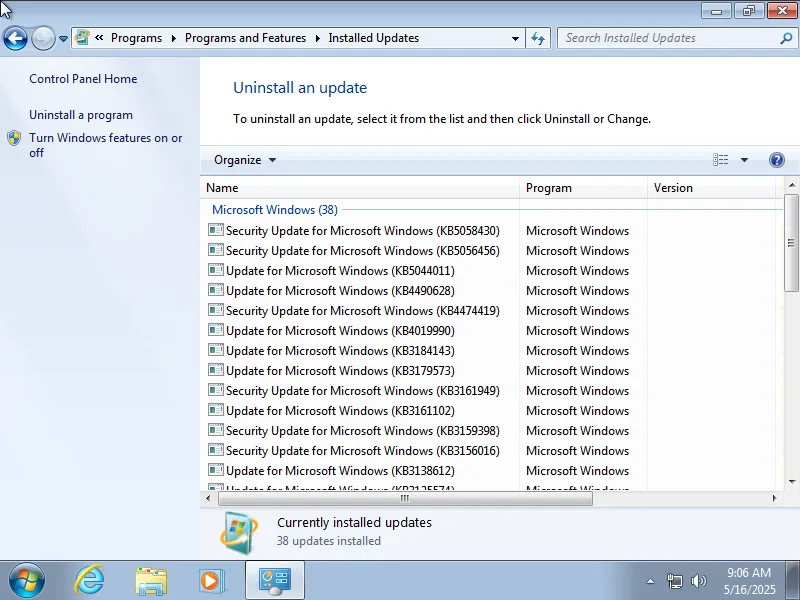Open the Windows Explorer folder taskbar icon
This screenshot has height=600, width=800.
[151, 581]
